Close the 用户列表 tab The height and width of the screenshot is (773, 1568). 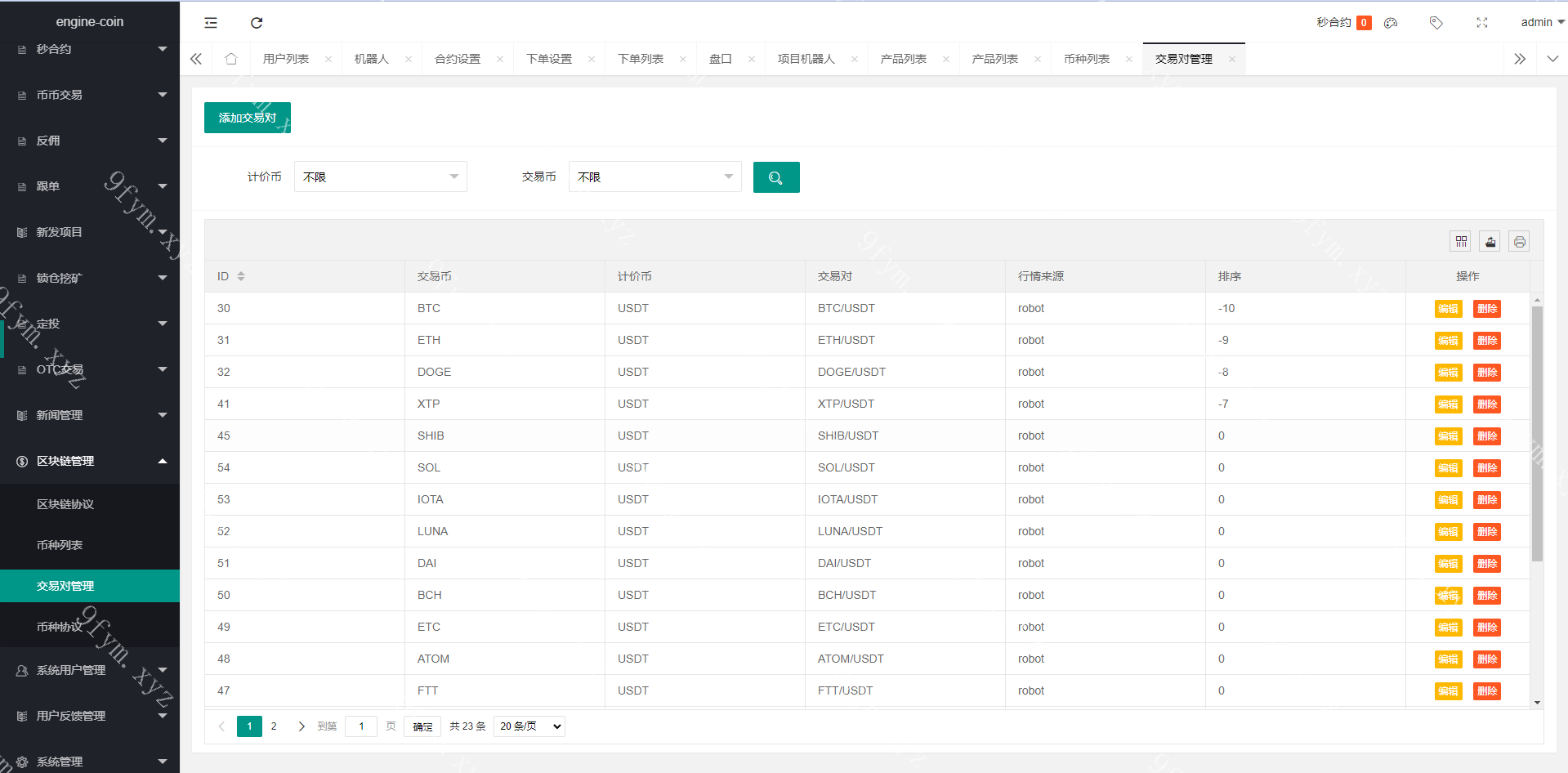[x=328, y=59]
